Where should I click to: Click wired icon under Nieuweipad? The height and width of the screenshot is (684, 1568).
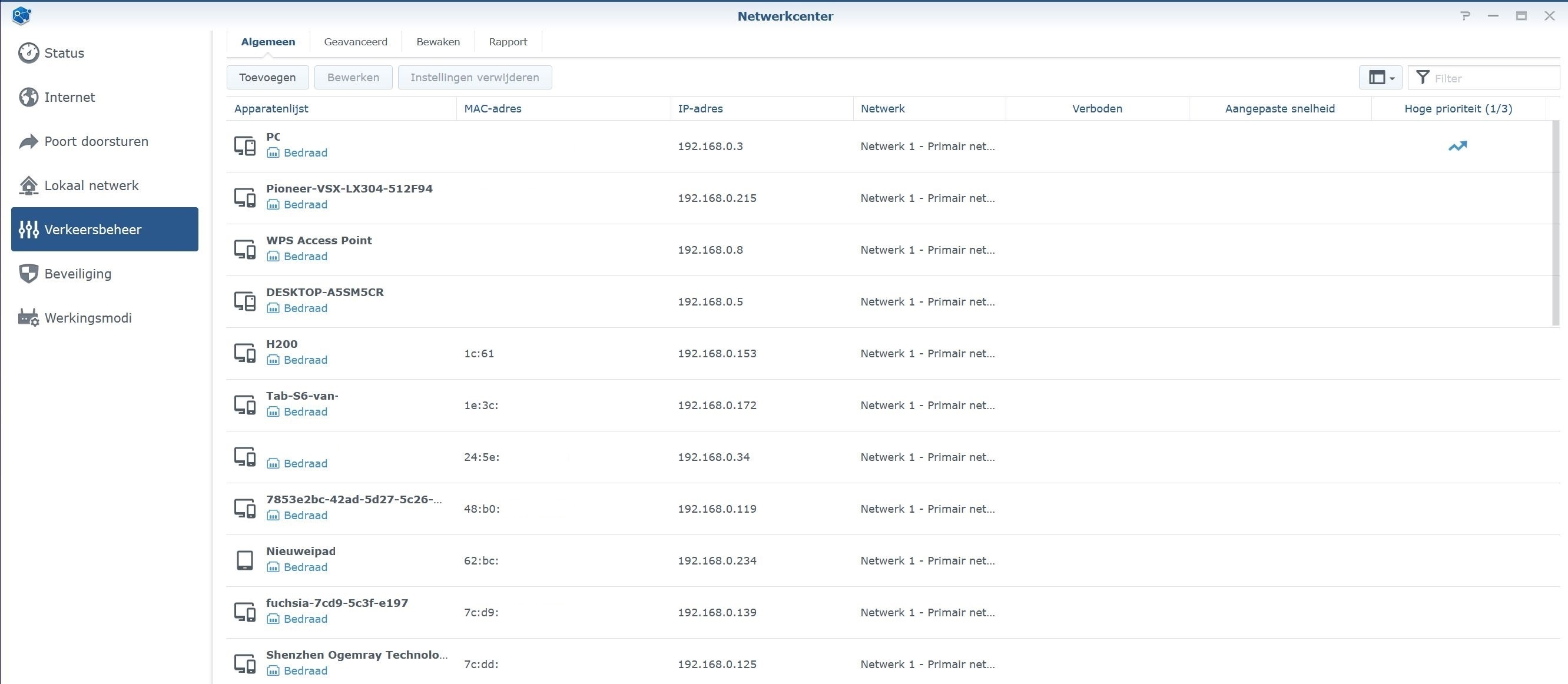(273, 567)
